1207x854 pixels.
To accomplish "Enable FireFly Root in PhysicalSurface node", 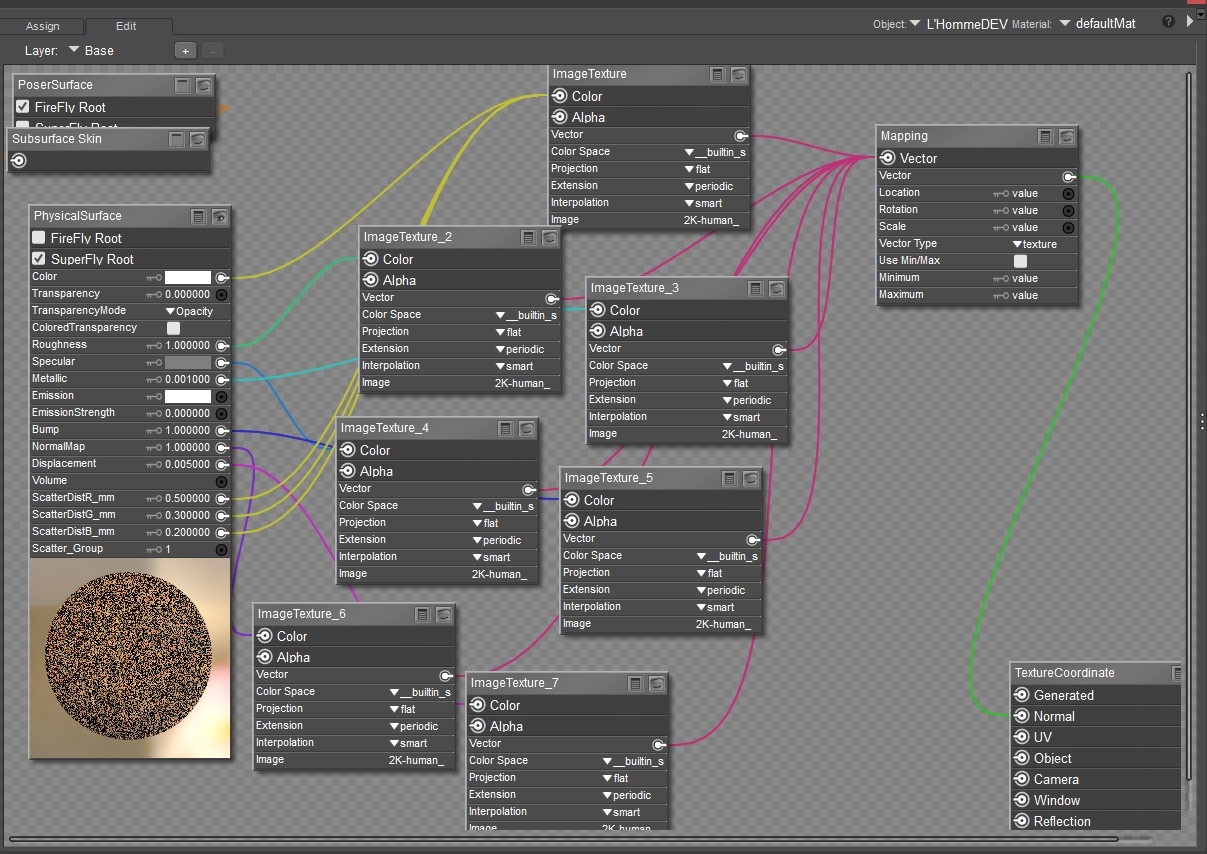I will tap(39, 238).
